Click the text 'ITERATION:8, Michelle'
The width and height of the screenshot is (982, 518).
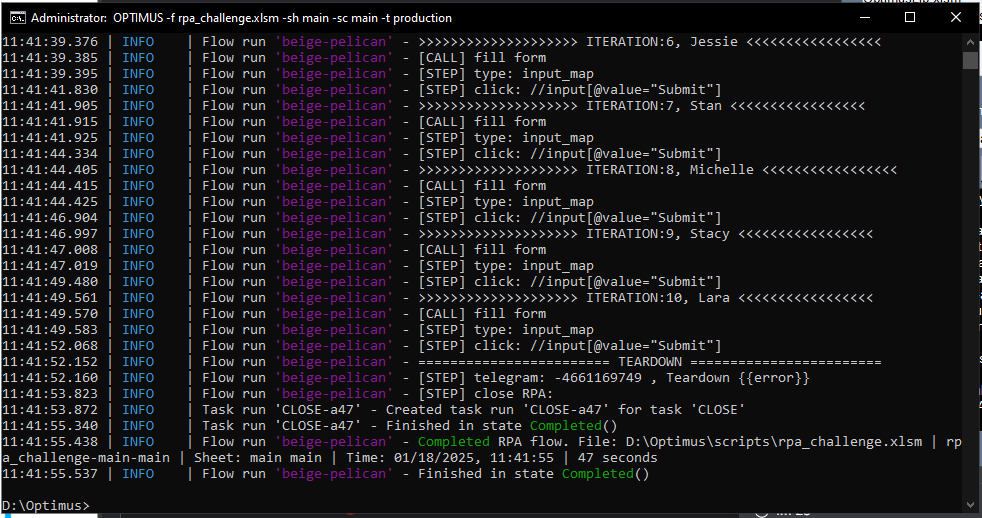(670, 170)
